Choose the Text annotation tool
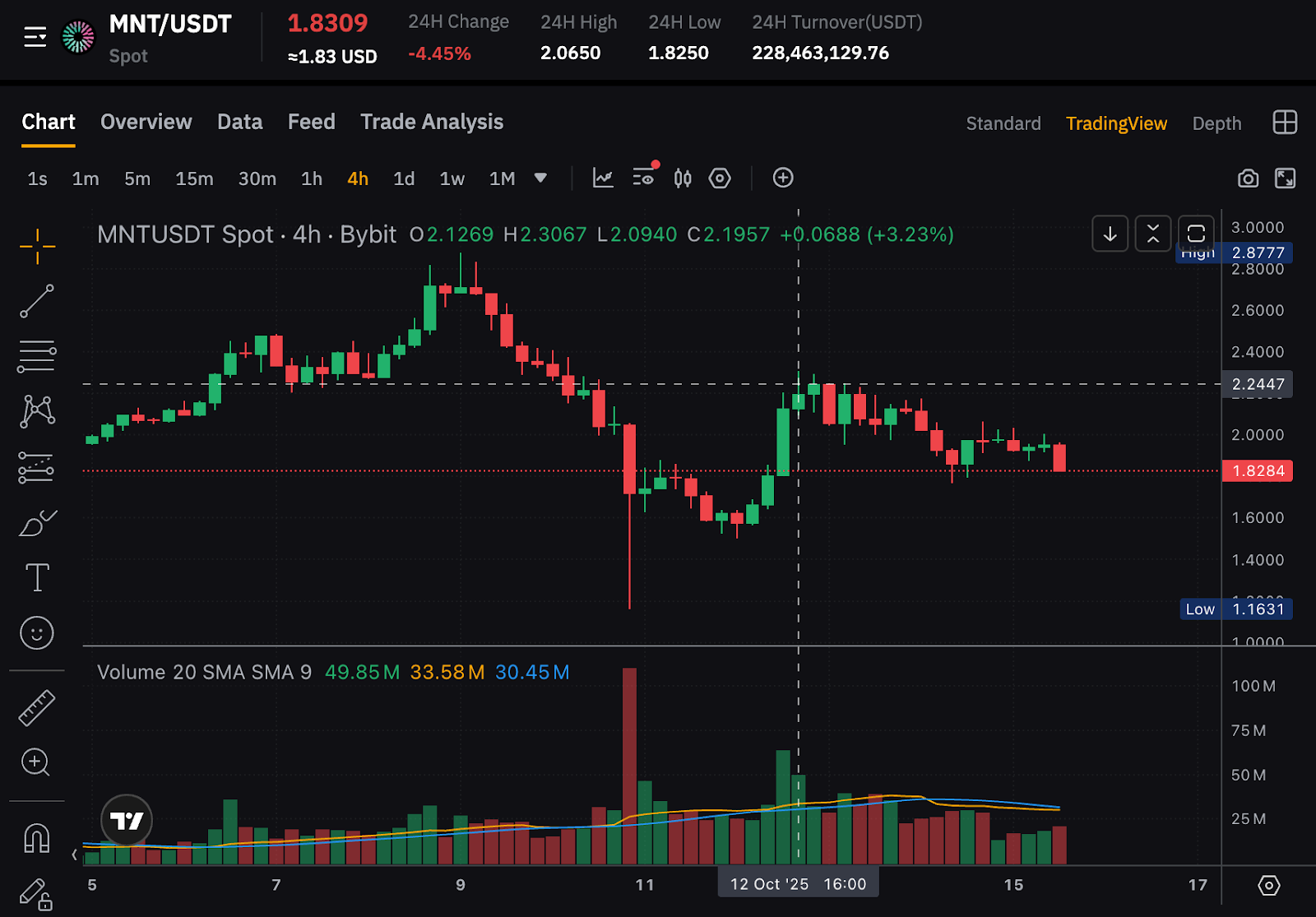This screenshot has height=917, width=1316. [37, 577]
